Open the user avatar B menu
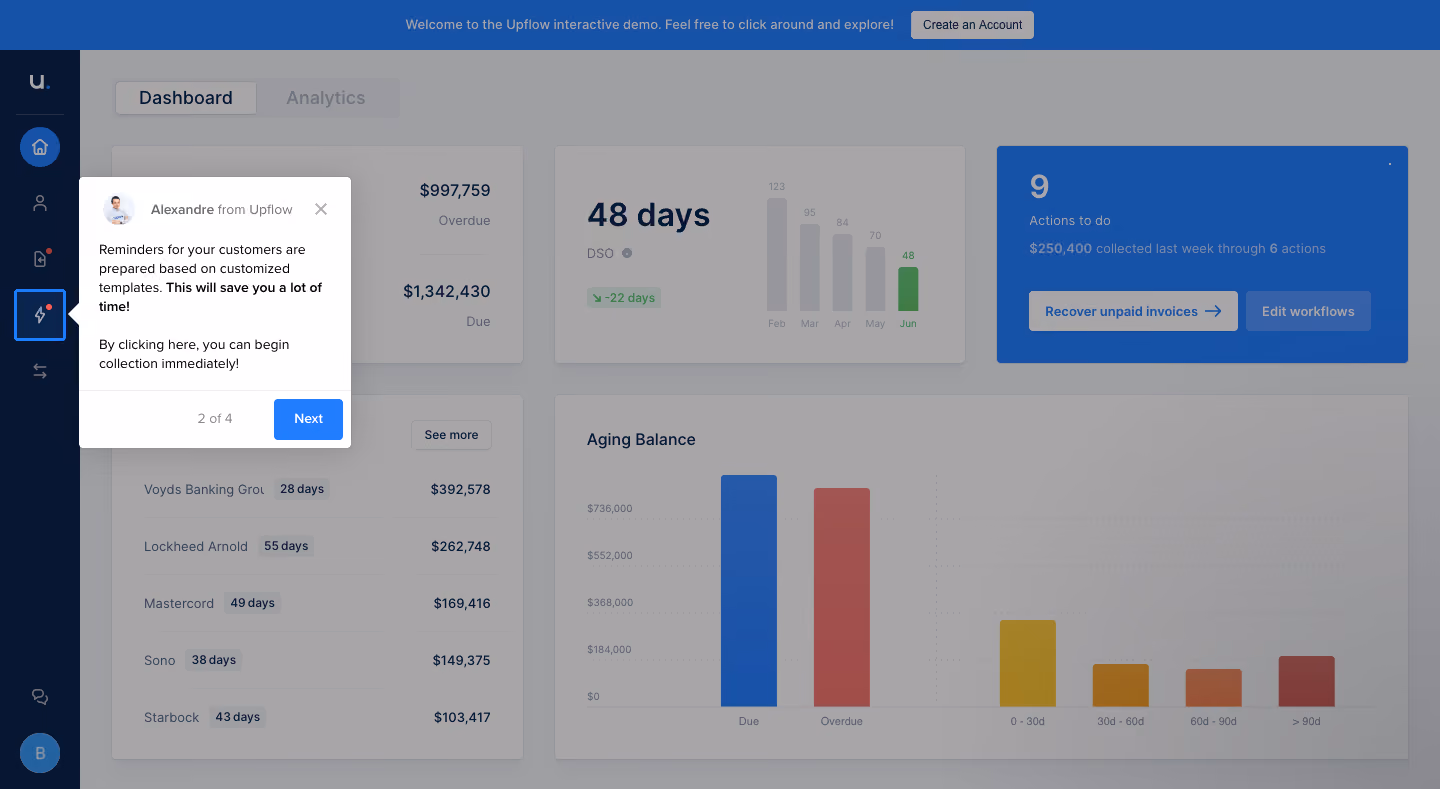Viewport: 1440px width, 789px height. pyautogui.click(x=40, y=753)
